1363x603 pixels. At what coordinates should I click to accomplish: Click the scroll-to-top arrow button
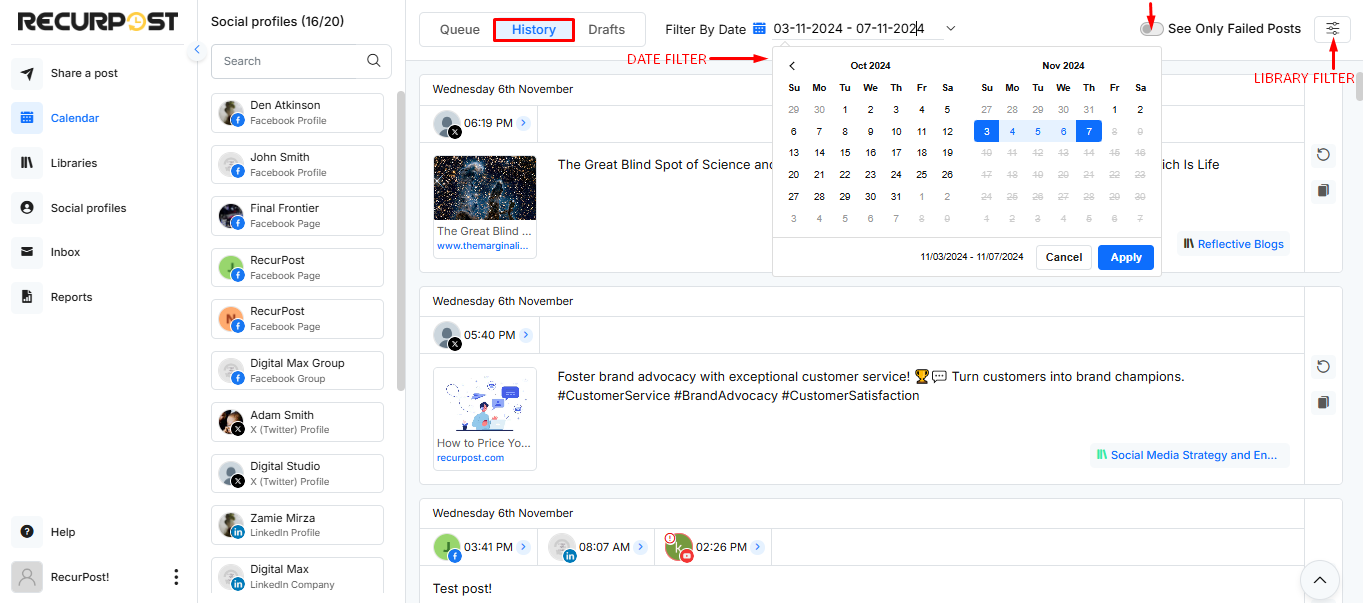click(x=1319, y=580)
